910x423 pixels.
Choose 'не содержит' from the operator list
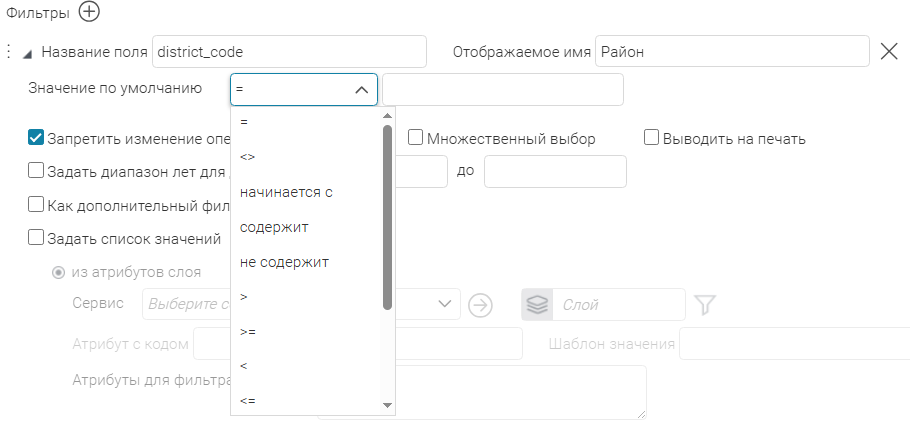(x=284, y=262)
